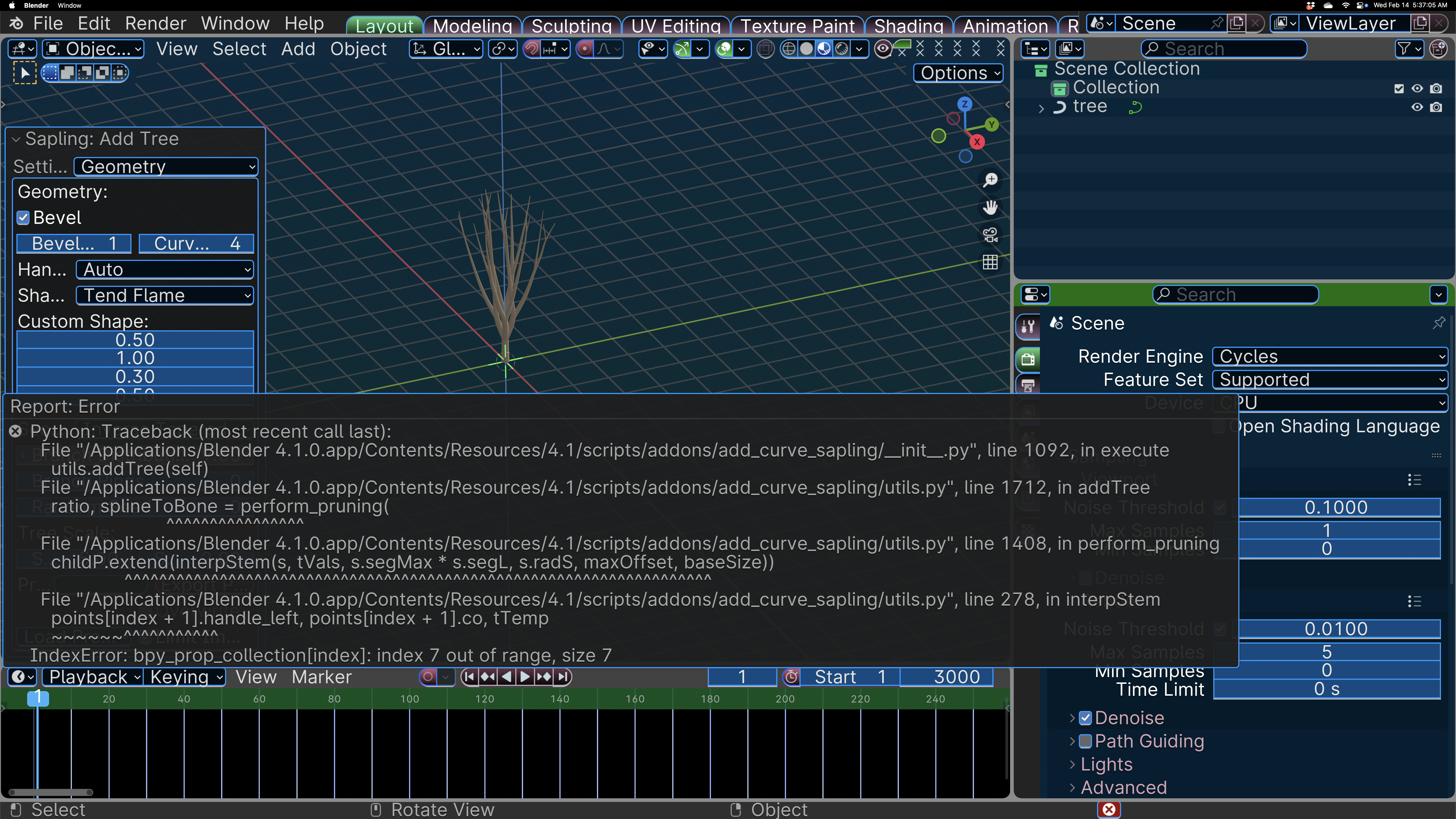Toggle auto keying record button in timeline
The height and width of the screenshot is (819, 1456).
tap(428, 677)
